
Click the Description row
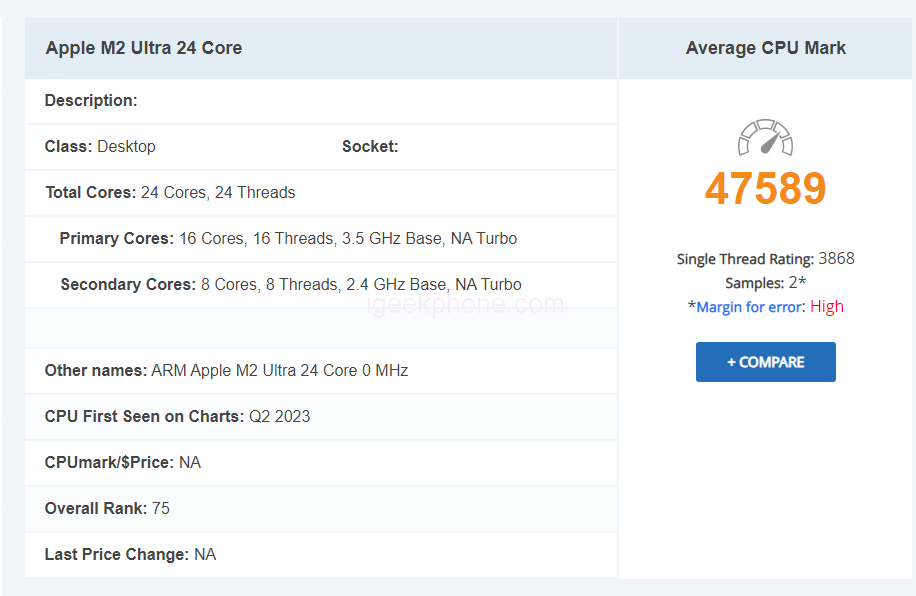[x=91, y=101]
